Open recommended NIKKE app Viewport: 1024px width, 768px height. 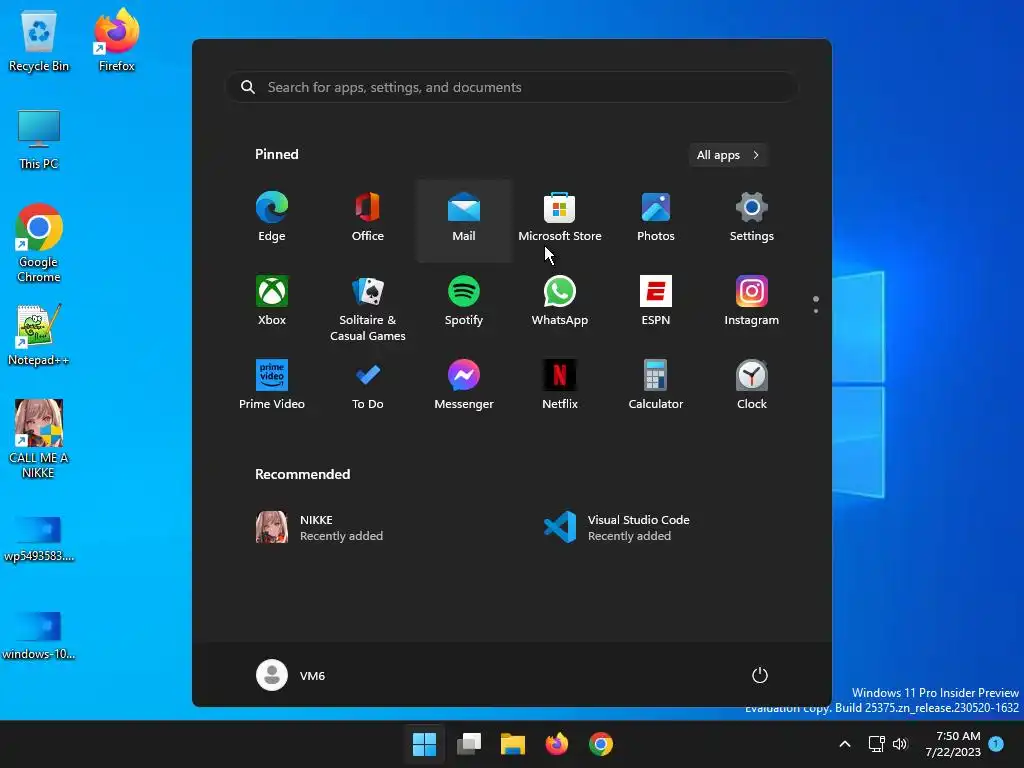pyautogui.click(x=320, y=528)
